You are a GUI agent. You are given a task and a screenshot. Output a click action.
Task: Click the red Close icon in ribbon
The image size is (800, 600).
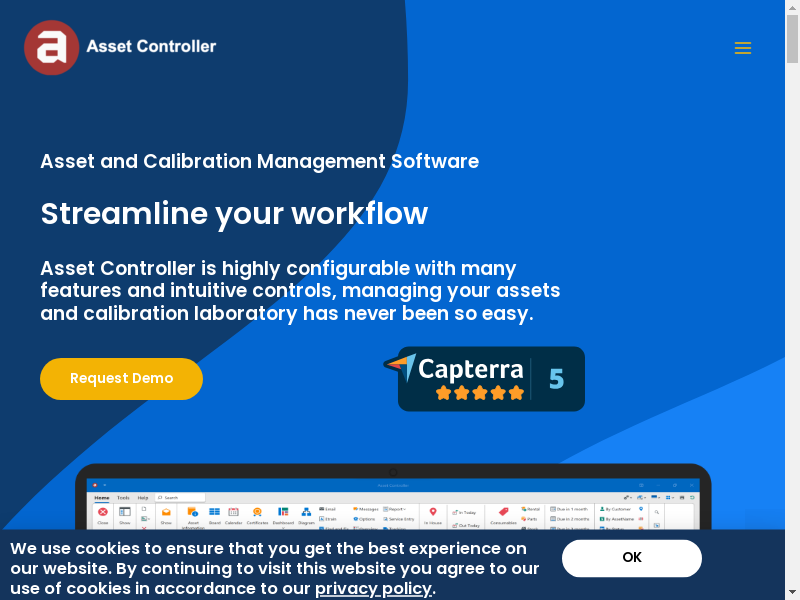(x=103, y=513)
